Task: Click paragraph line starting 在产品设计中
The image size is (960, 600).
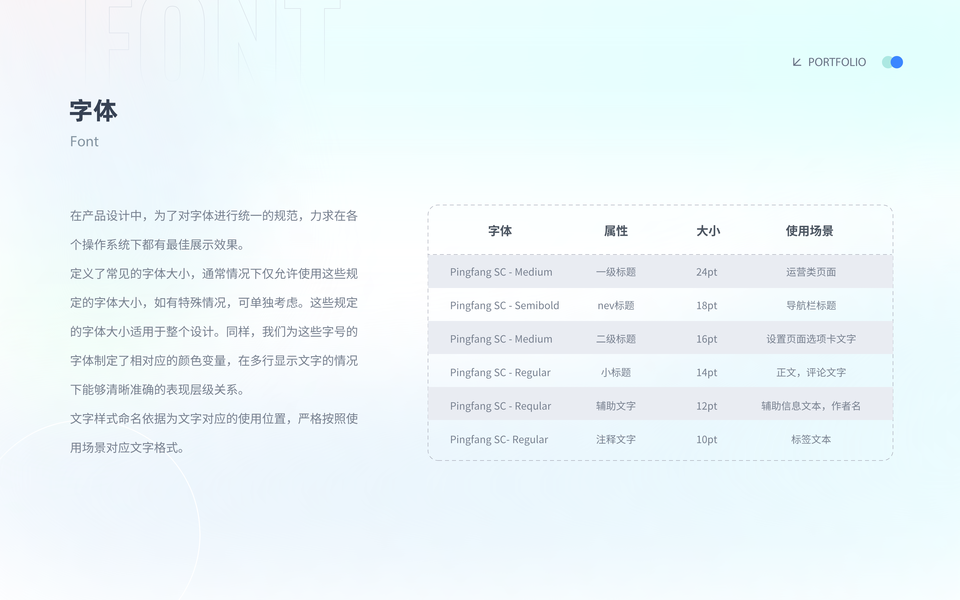Action: [x=214, y=216]
